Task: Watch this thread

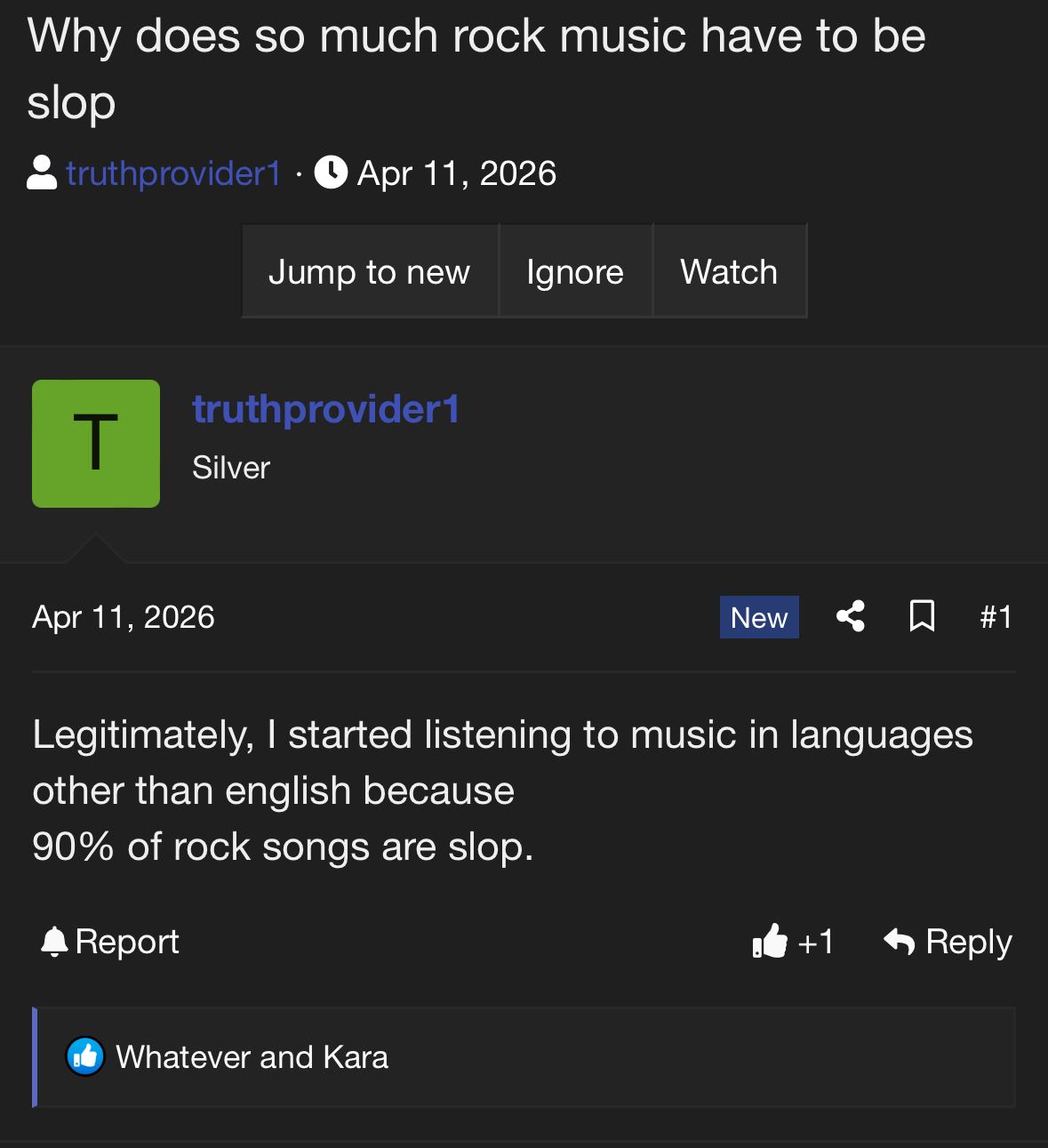Action: point(729,271)
